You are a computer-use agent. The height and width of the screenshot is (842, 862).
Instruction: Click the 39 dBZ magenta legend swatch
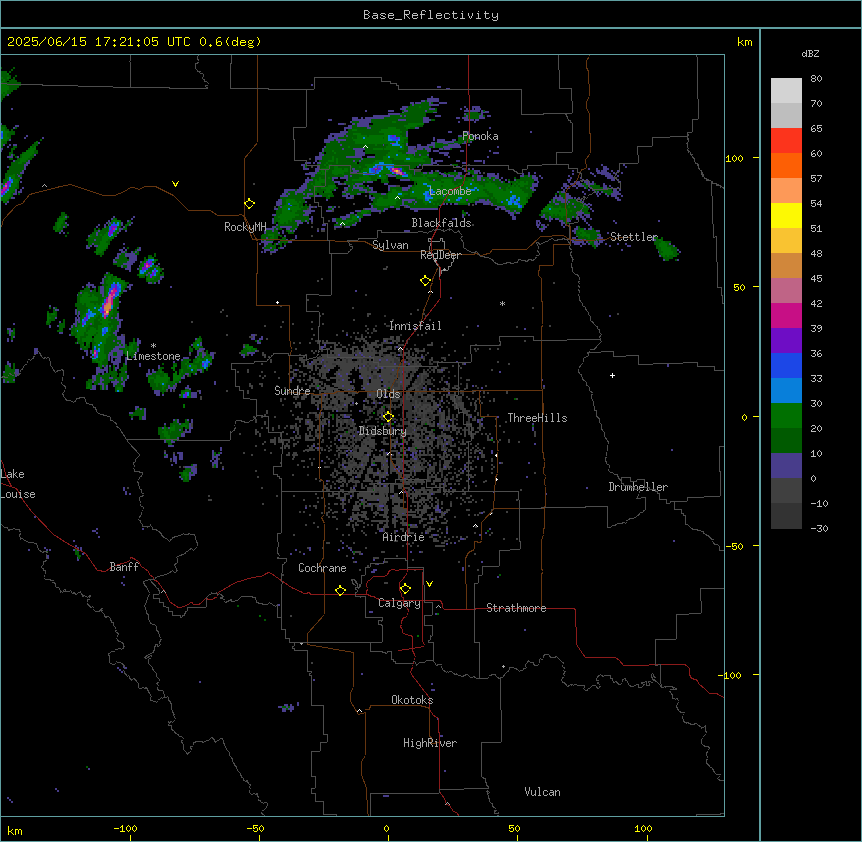(786, 315)
